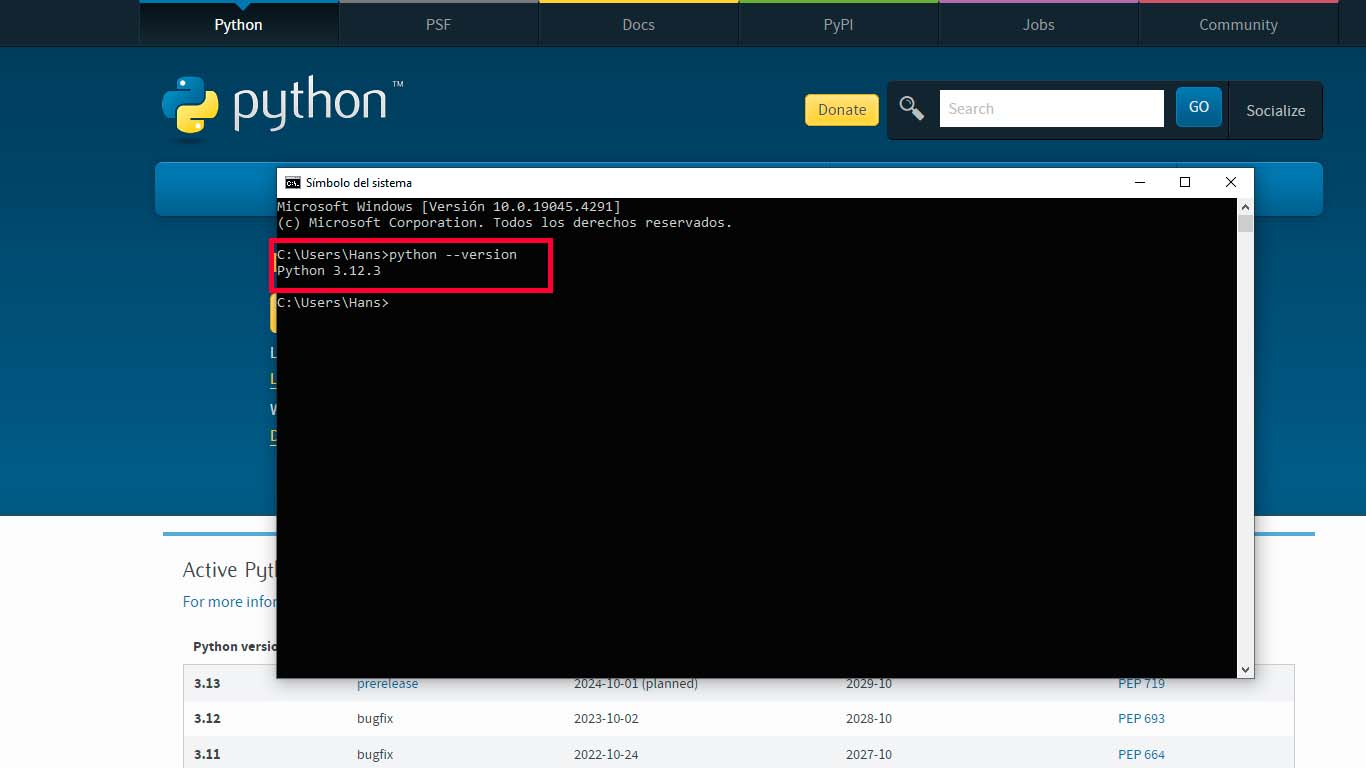Click the Donate button
Image resolution: width=1366 pixels, height=768 pixels.
pos(842,110)
